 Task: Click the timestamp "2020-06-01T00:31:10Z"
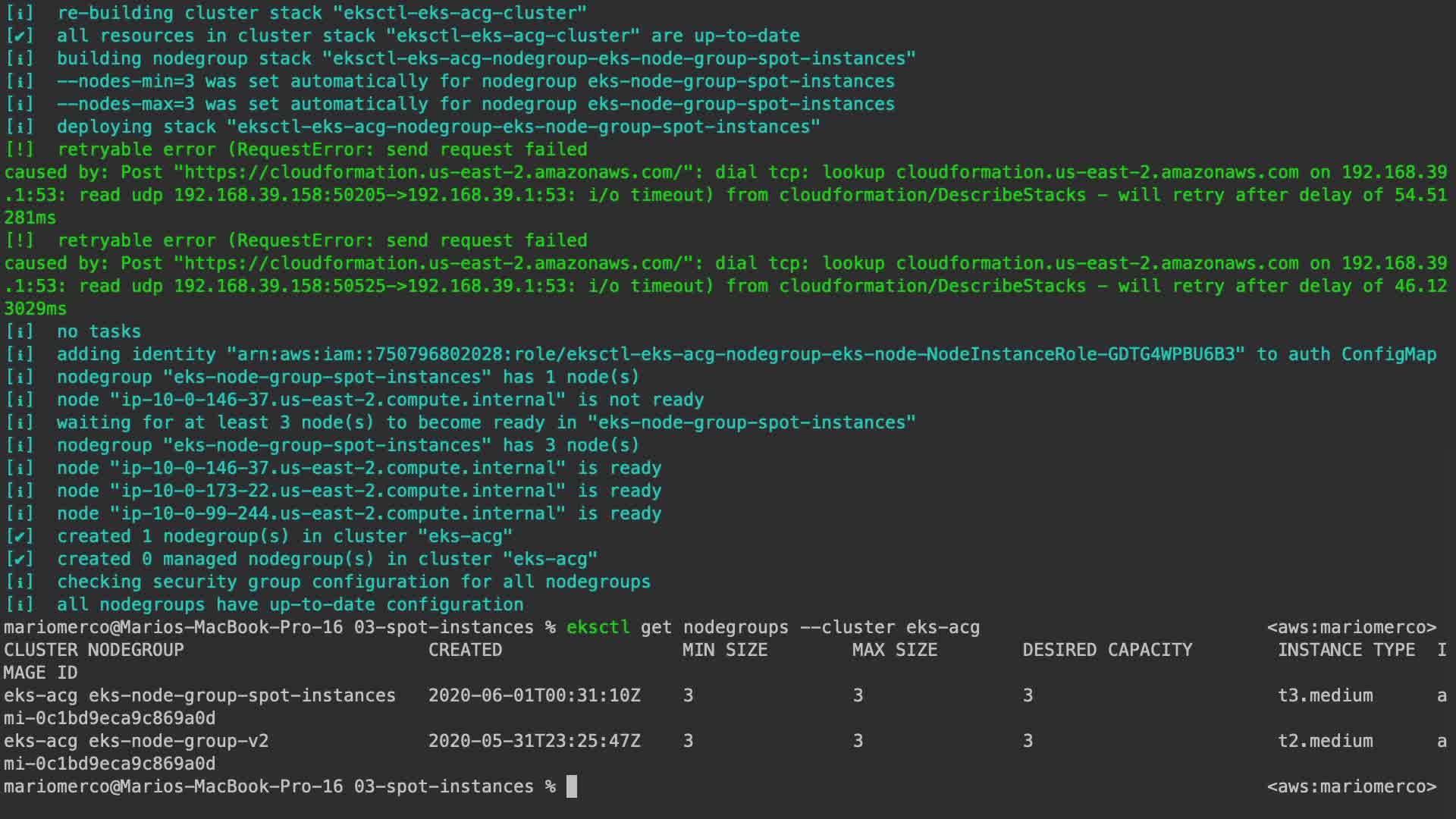click(x=534, y=695)
